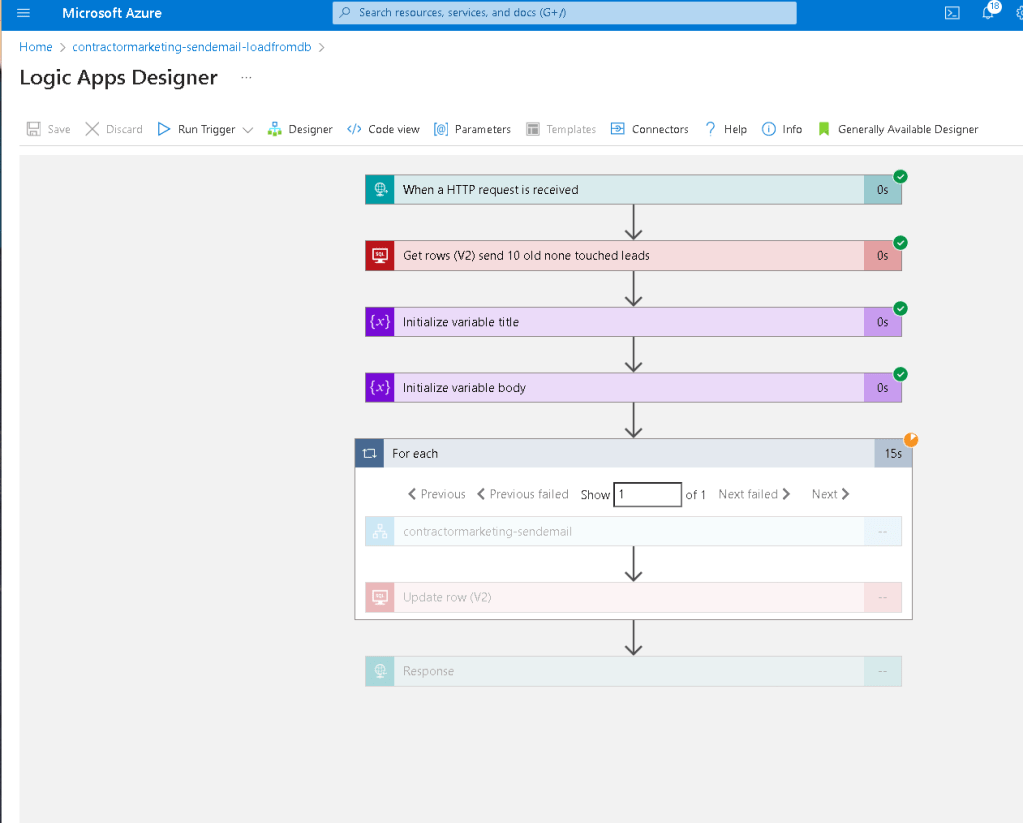
Task: Expand 'Initialize variable body' step
Action: coord(634,388)
